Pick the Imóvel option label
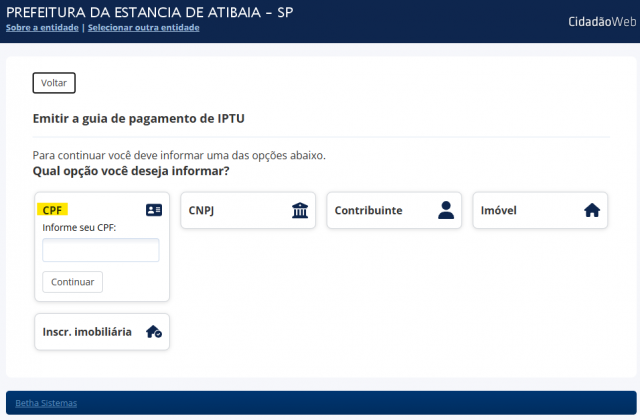The height and width of the screenshot is (420, 640). pyautogui.click(x=498, y=211)
